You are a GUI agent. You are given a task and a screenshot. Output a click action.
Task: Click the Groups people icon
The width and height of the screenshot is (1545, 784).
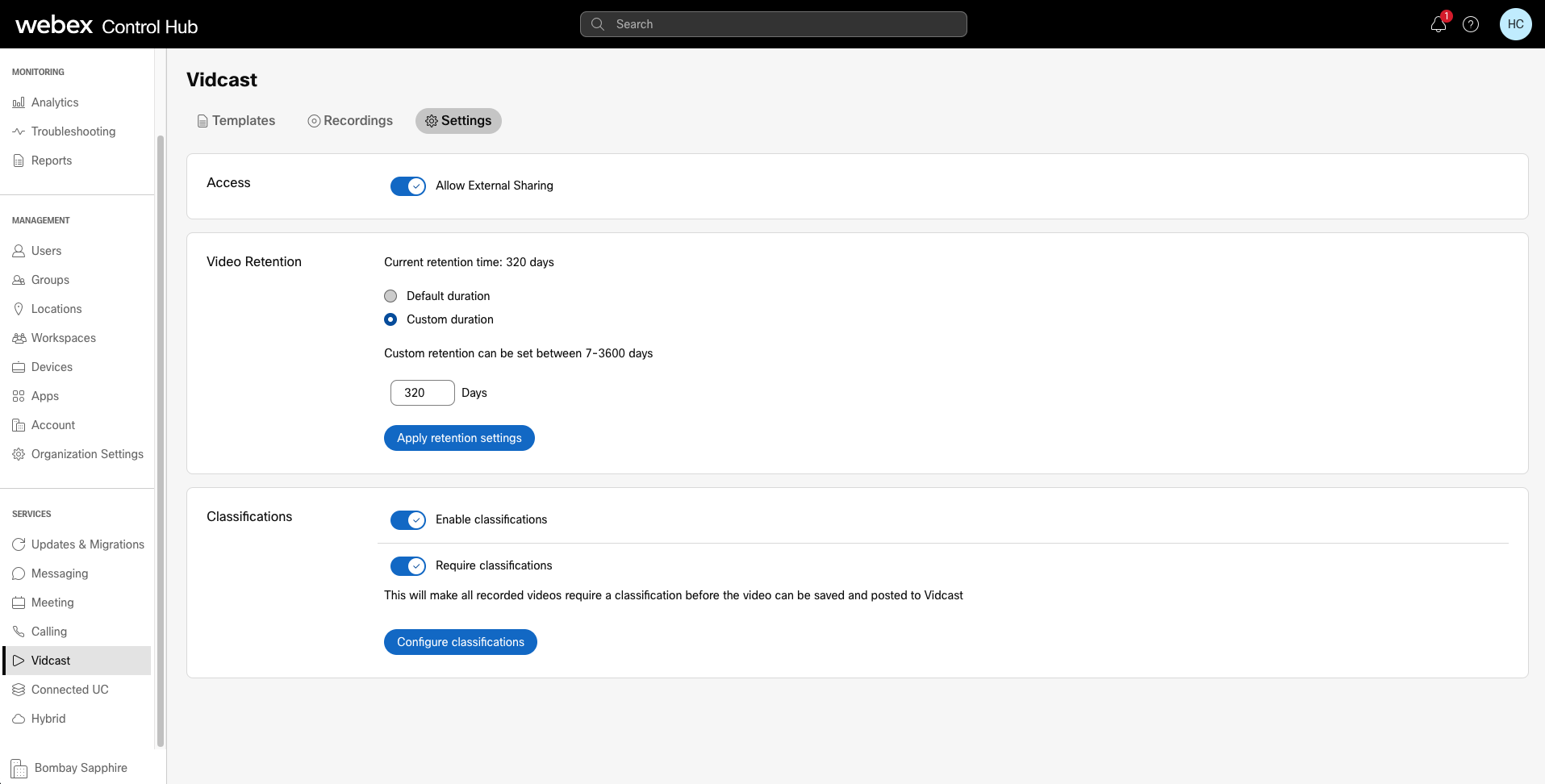click(19, 280)
